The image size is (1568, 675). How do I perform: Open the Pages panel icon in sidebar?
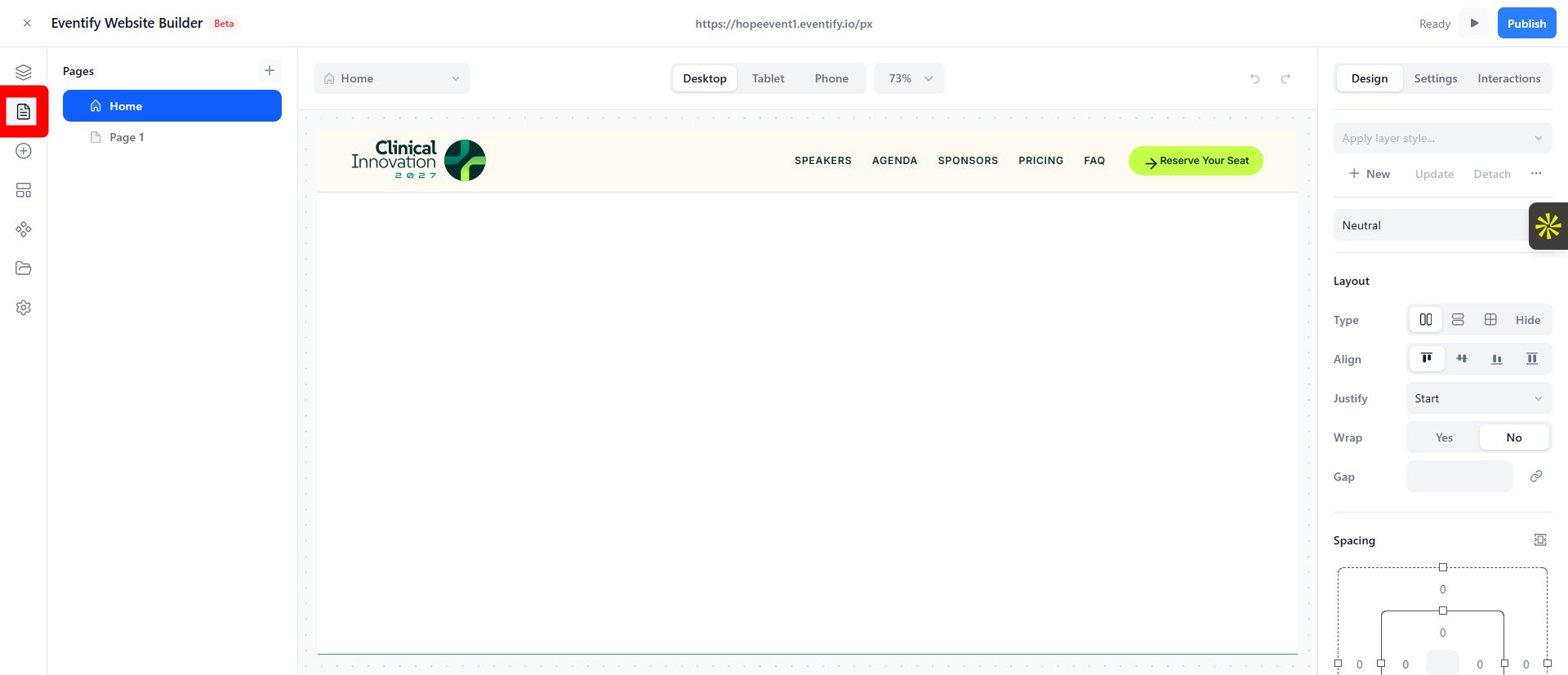(x=24, y=111)
